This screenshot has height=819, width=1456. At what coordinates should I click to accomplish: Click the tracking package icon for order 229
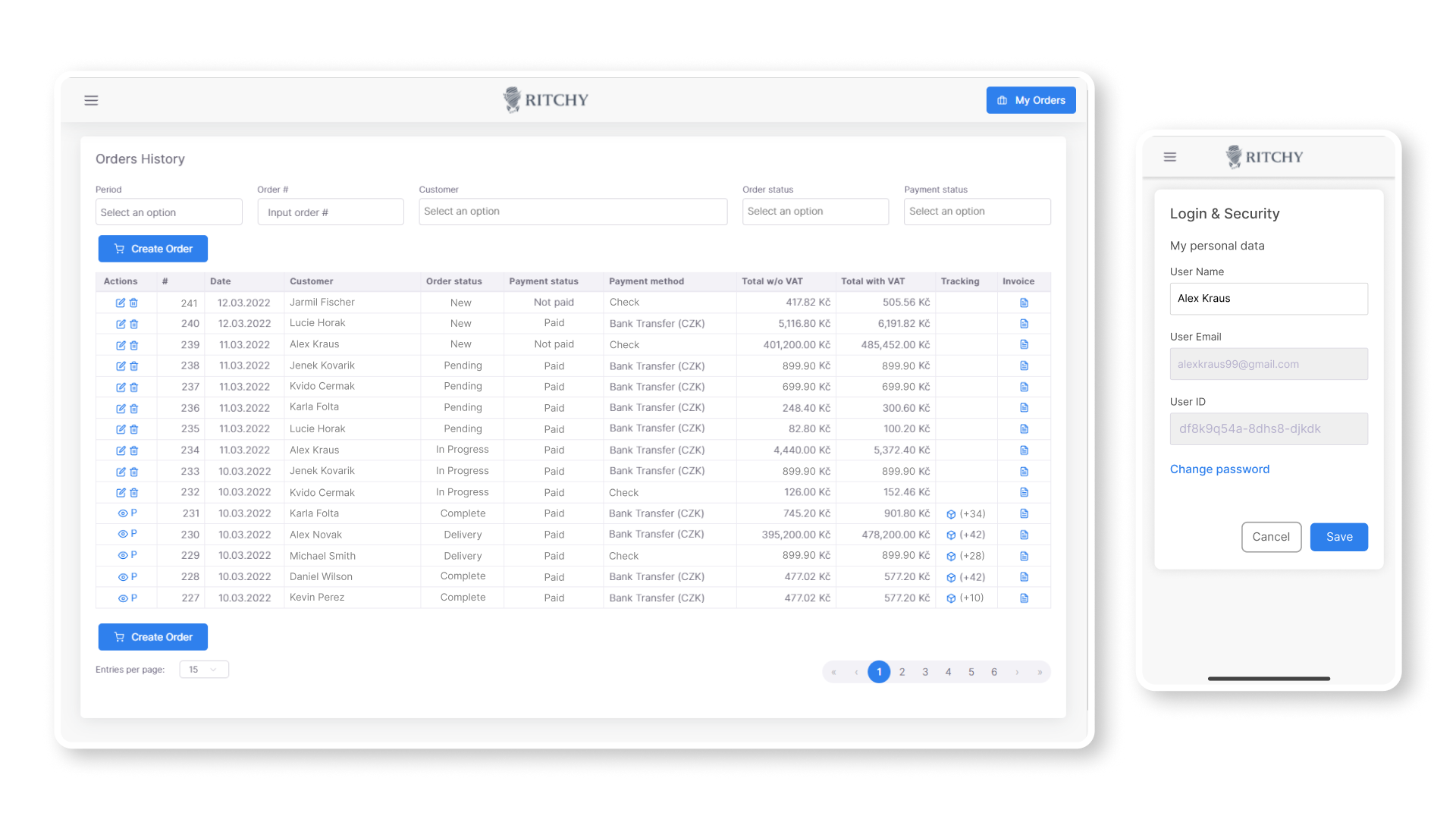pyautogui.click(x=951, y=556)
